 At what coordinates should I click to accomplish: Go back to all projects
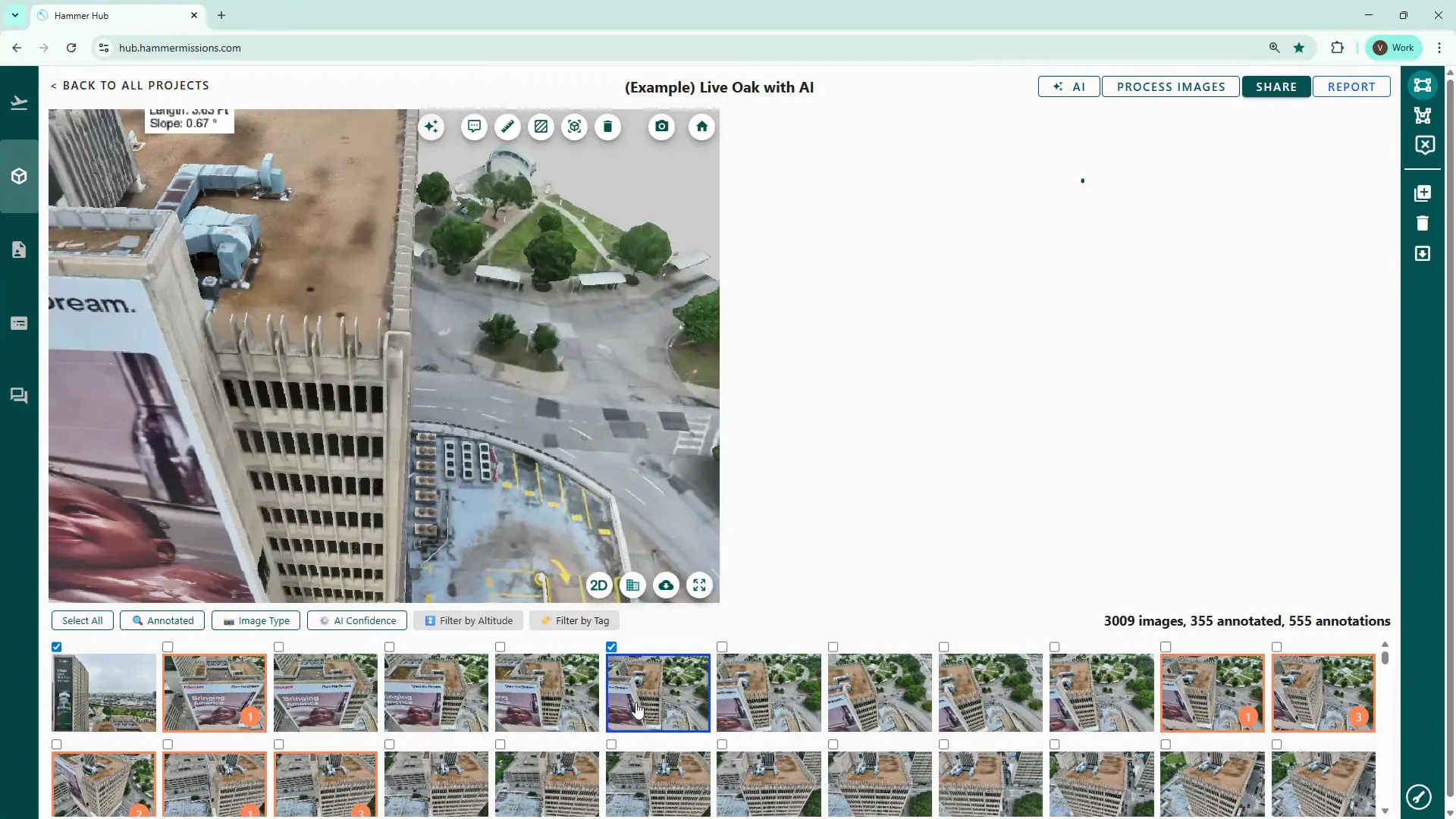click(130, 86)
